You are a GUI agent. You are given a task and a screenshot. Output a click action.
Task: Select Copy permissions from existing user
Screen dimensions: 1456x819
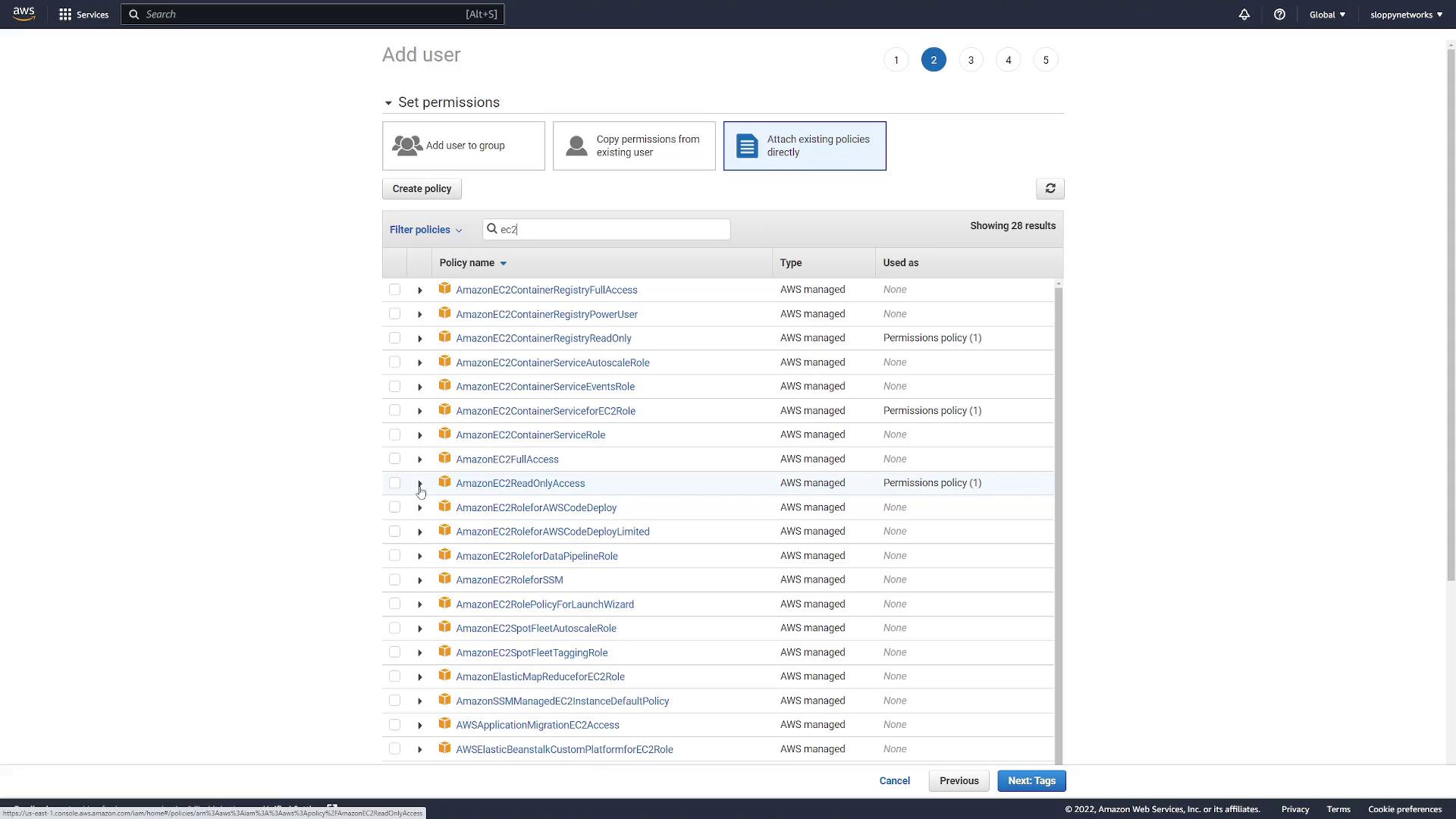click(634, 146)
